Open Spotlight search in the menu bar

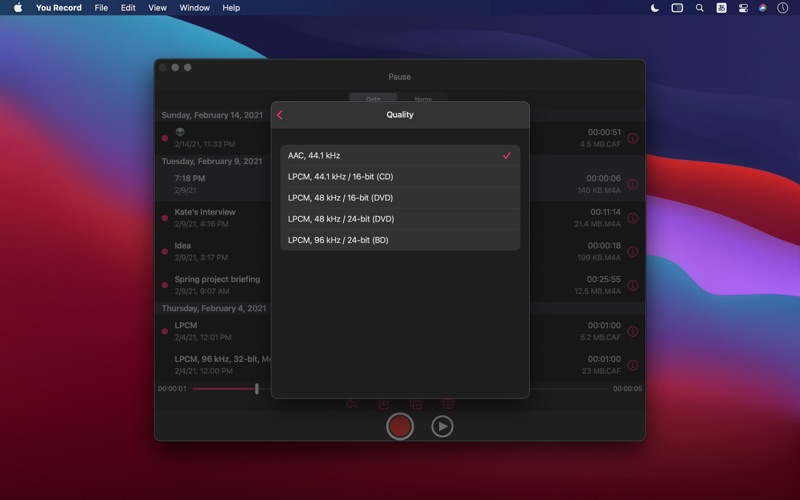click(x=699, y=8)
